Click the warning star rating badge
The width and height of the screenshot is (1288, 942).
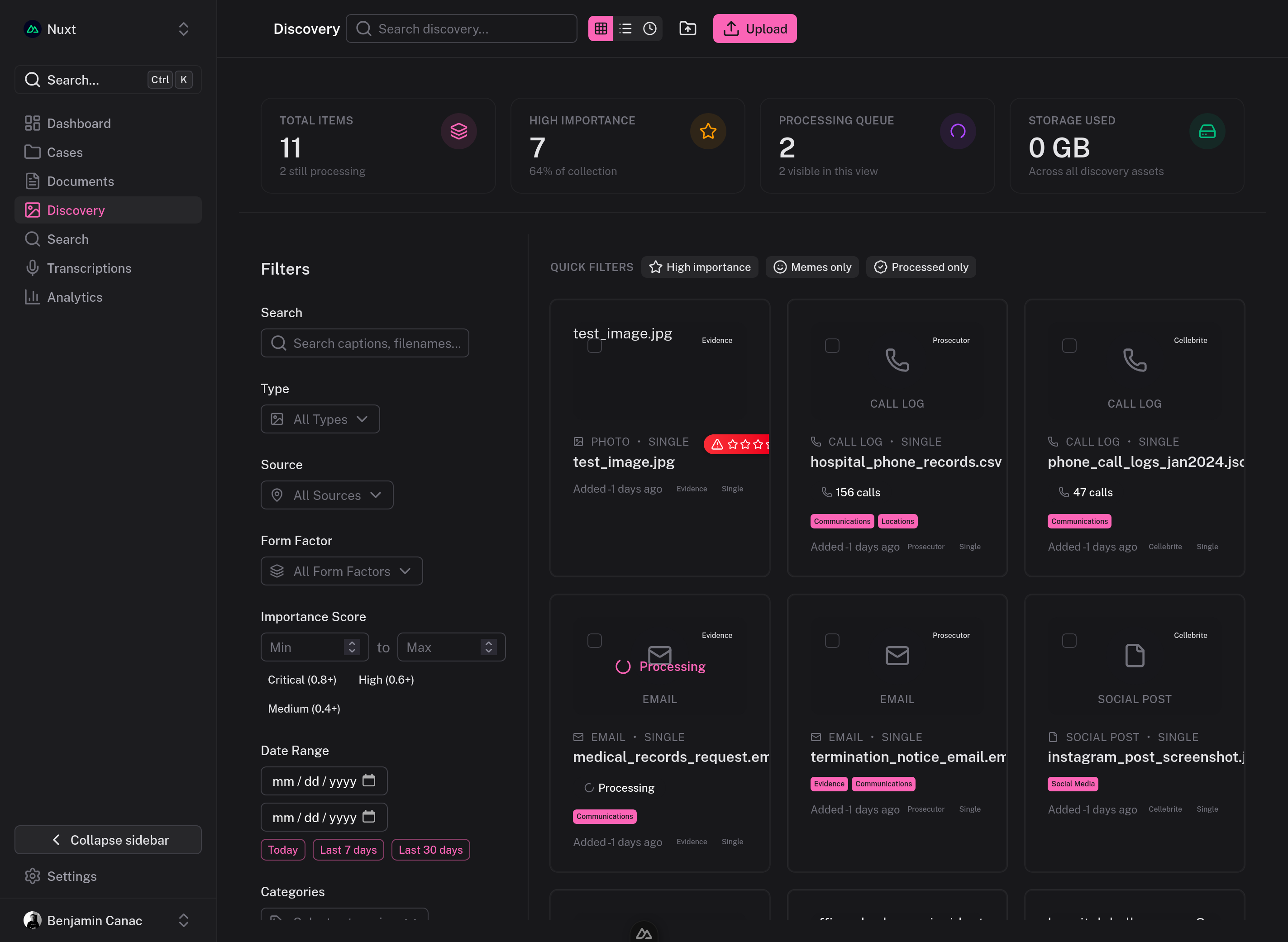[x=736, y=444]
